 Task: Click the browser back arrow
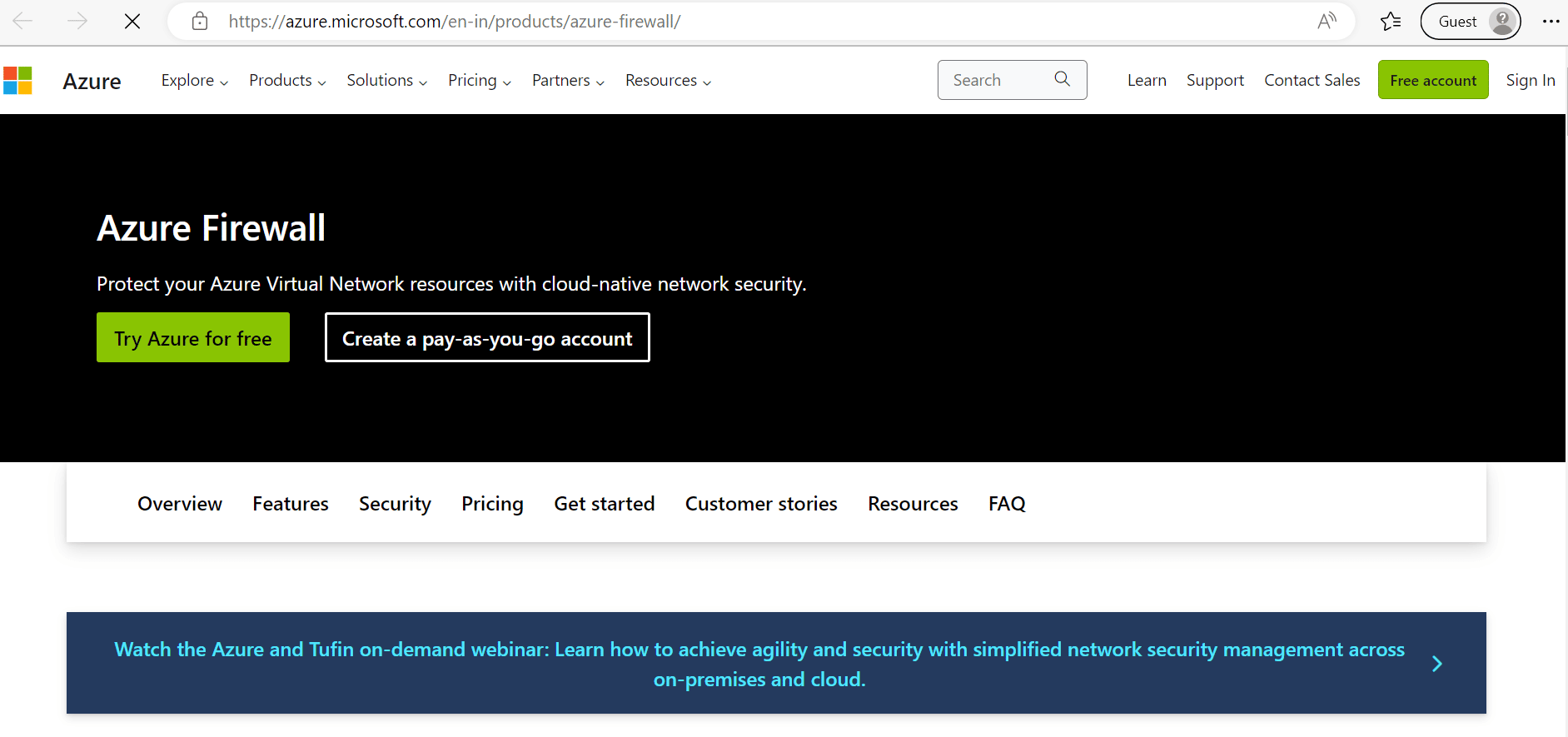click(x=22, y=22)
